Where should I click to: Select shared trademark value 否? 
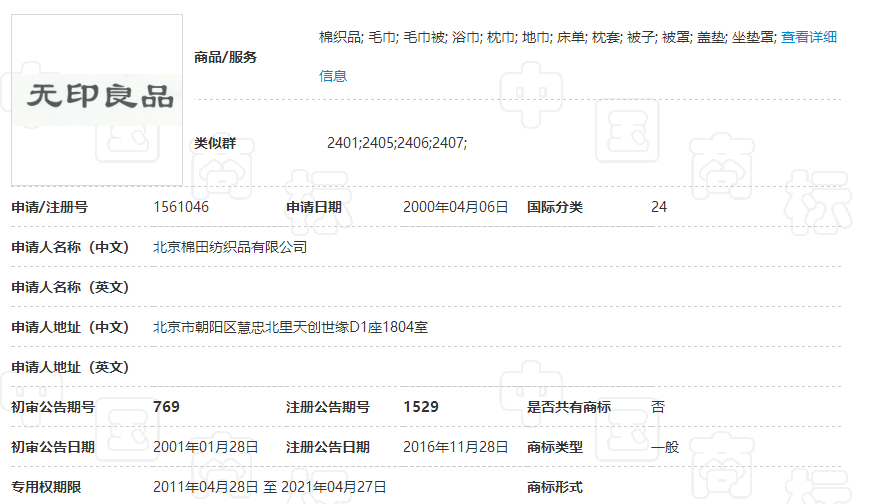(658, 407)
